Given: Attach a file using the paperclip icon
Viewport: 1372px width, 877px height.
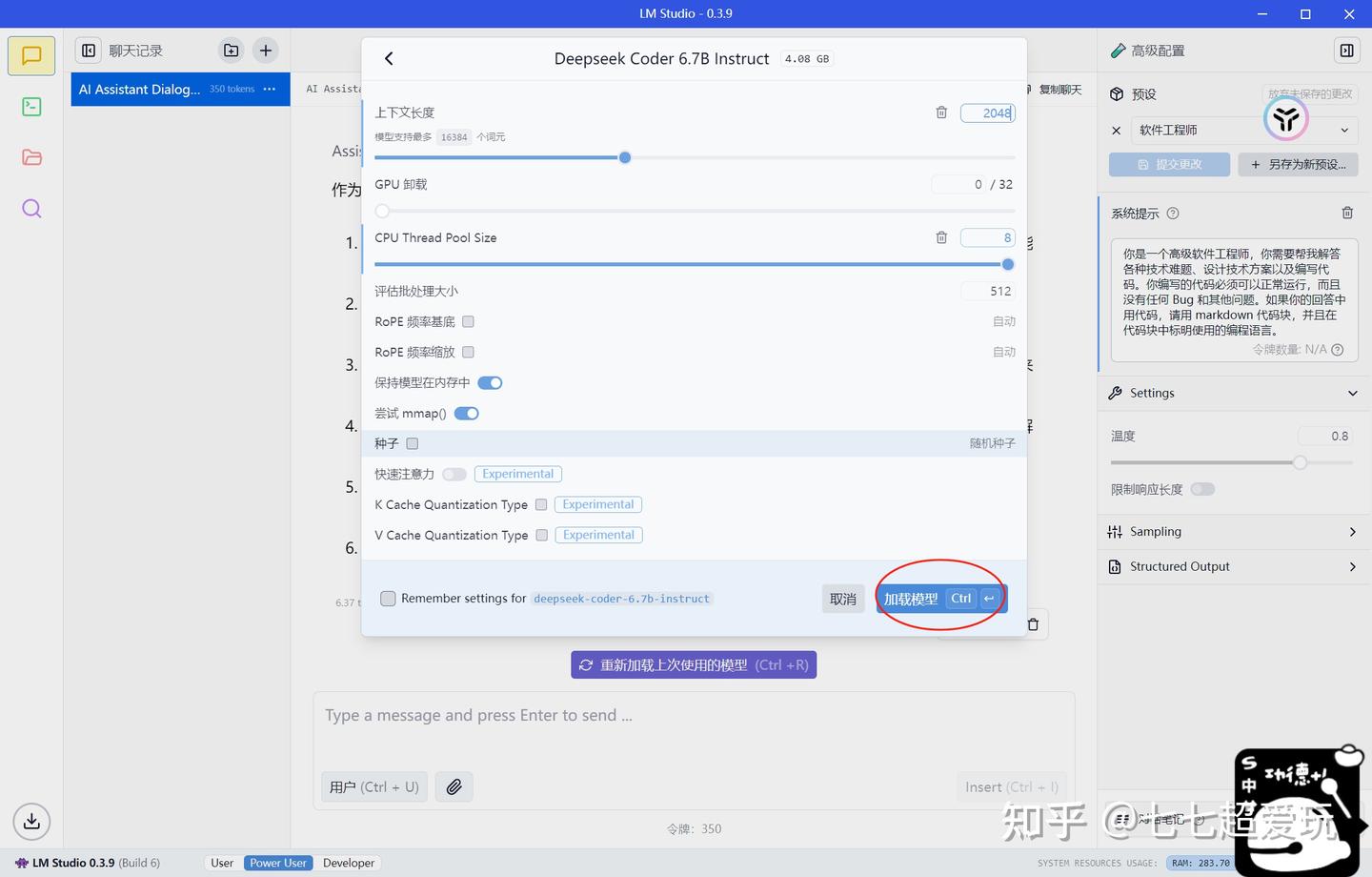Looking at the screenshot, I should pyautogui.click(x=454, y=785).
